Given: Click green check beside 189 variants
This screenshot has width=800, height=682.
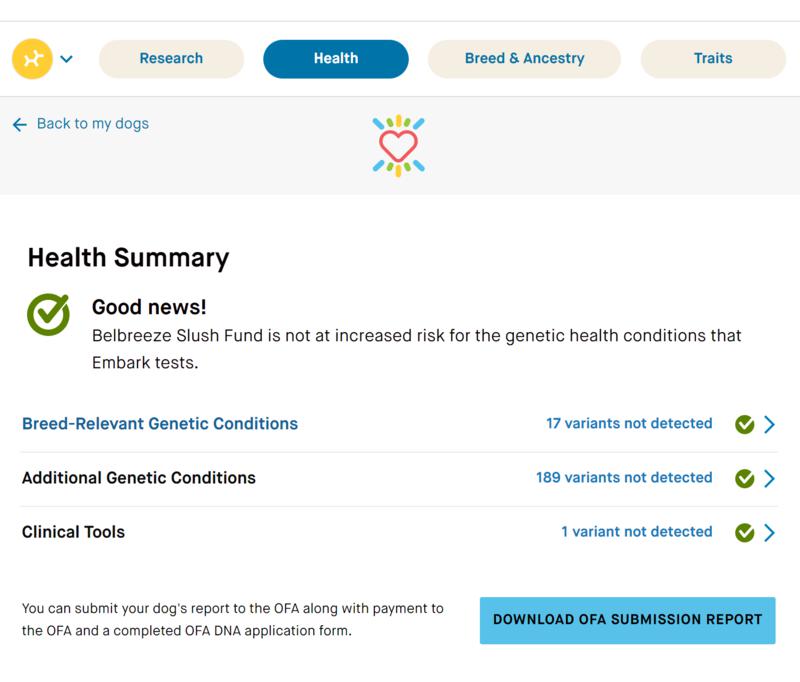Looking at the screenshot, I should 744,478.
